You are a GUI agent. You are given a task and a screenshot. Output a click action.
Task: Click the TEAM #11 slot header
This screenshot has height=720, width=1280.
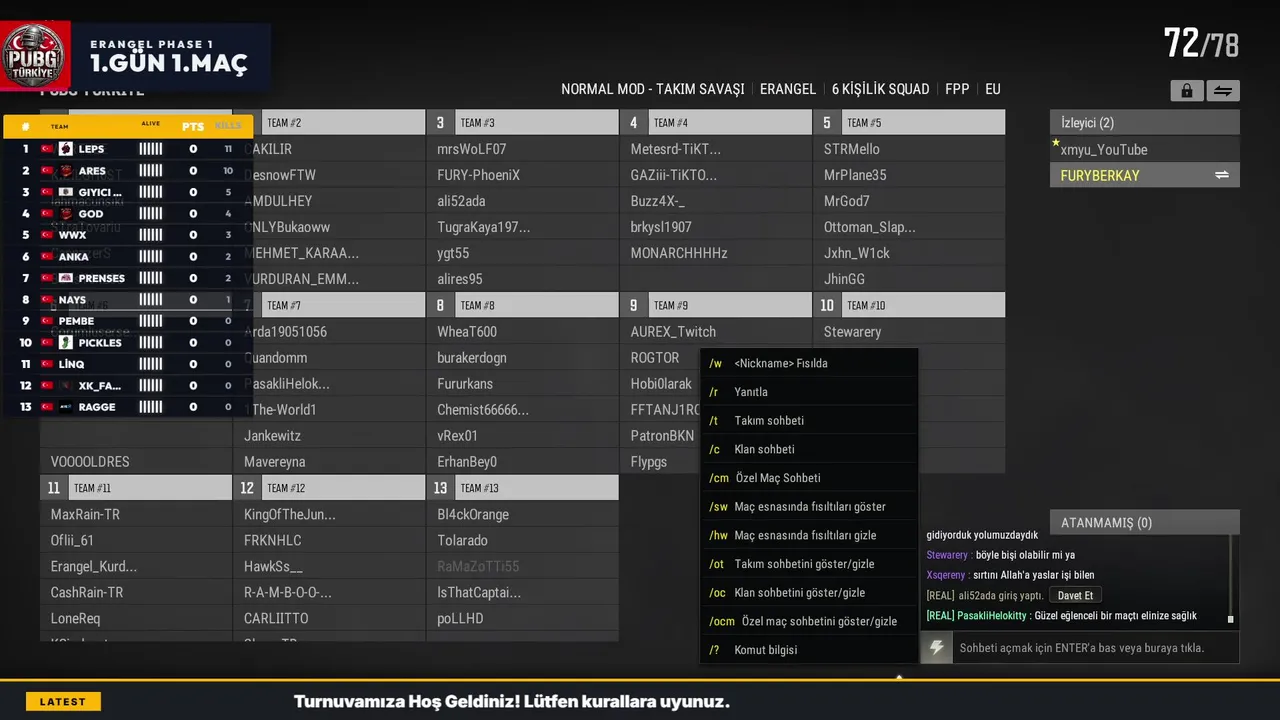[x=136, y=488]
